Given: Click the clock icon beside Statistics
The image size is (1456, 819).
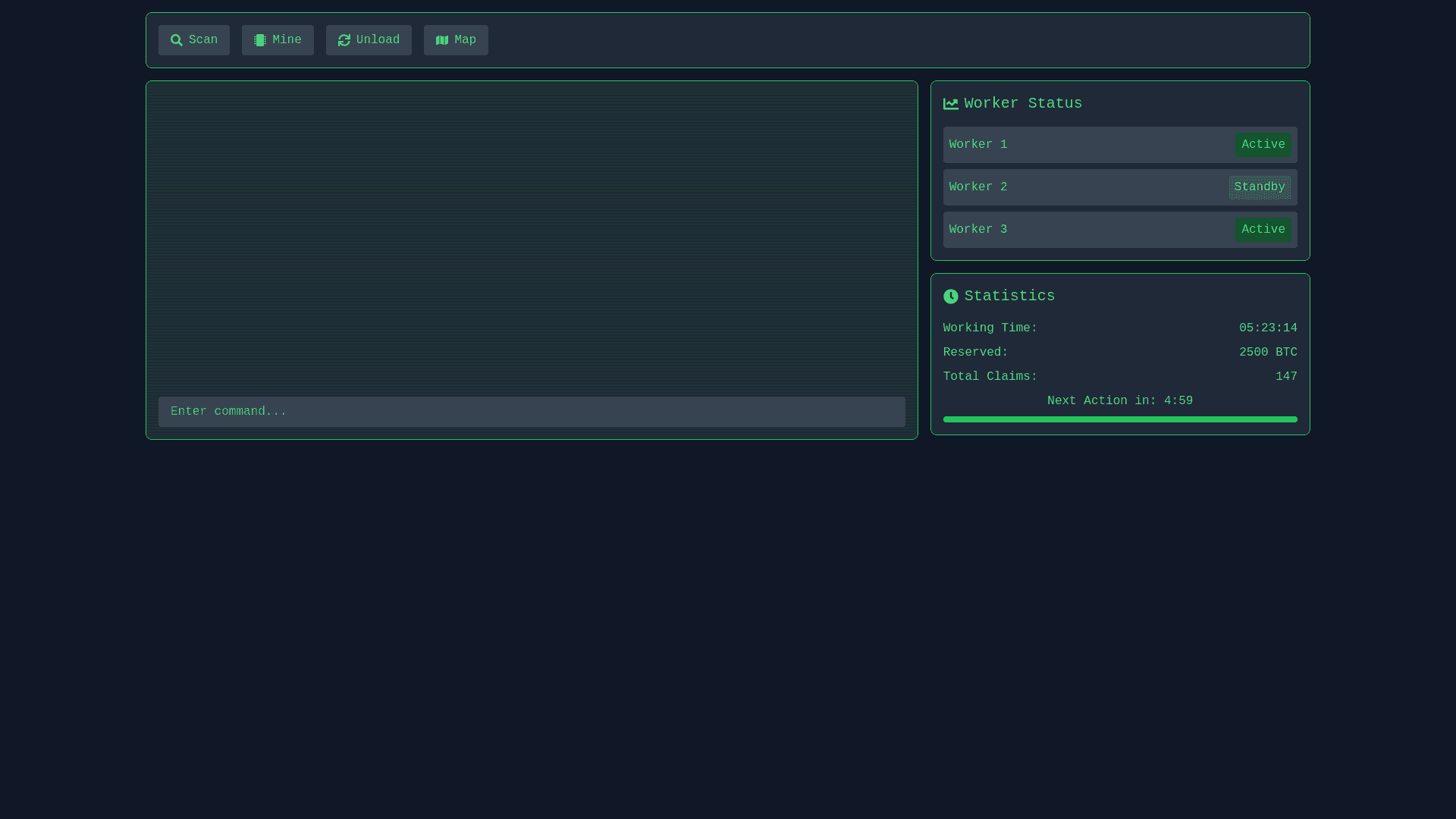Looking at the screenshot, I should tap(951, 297).
